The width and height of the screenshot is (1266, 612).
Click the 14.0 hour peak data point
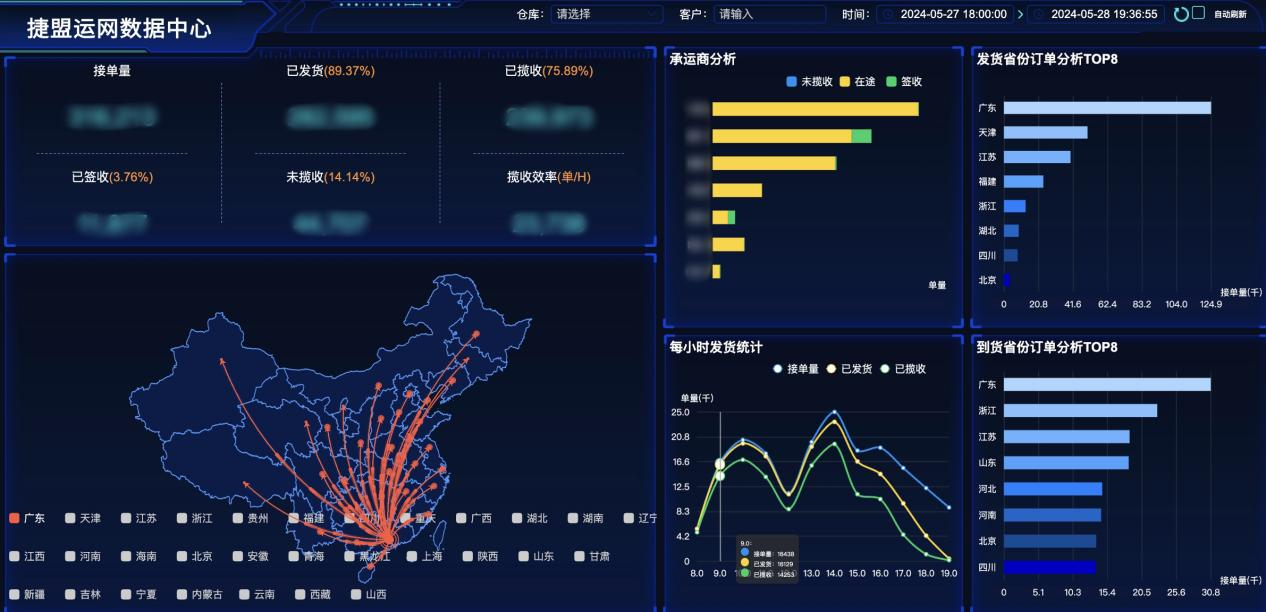click(x=834, y=412)
